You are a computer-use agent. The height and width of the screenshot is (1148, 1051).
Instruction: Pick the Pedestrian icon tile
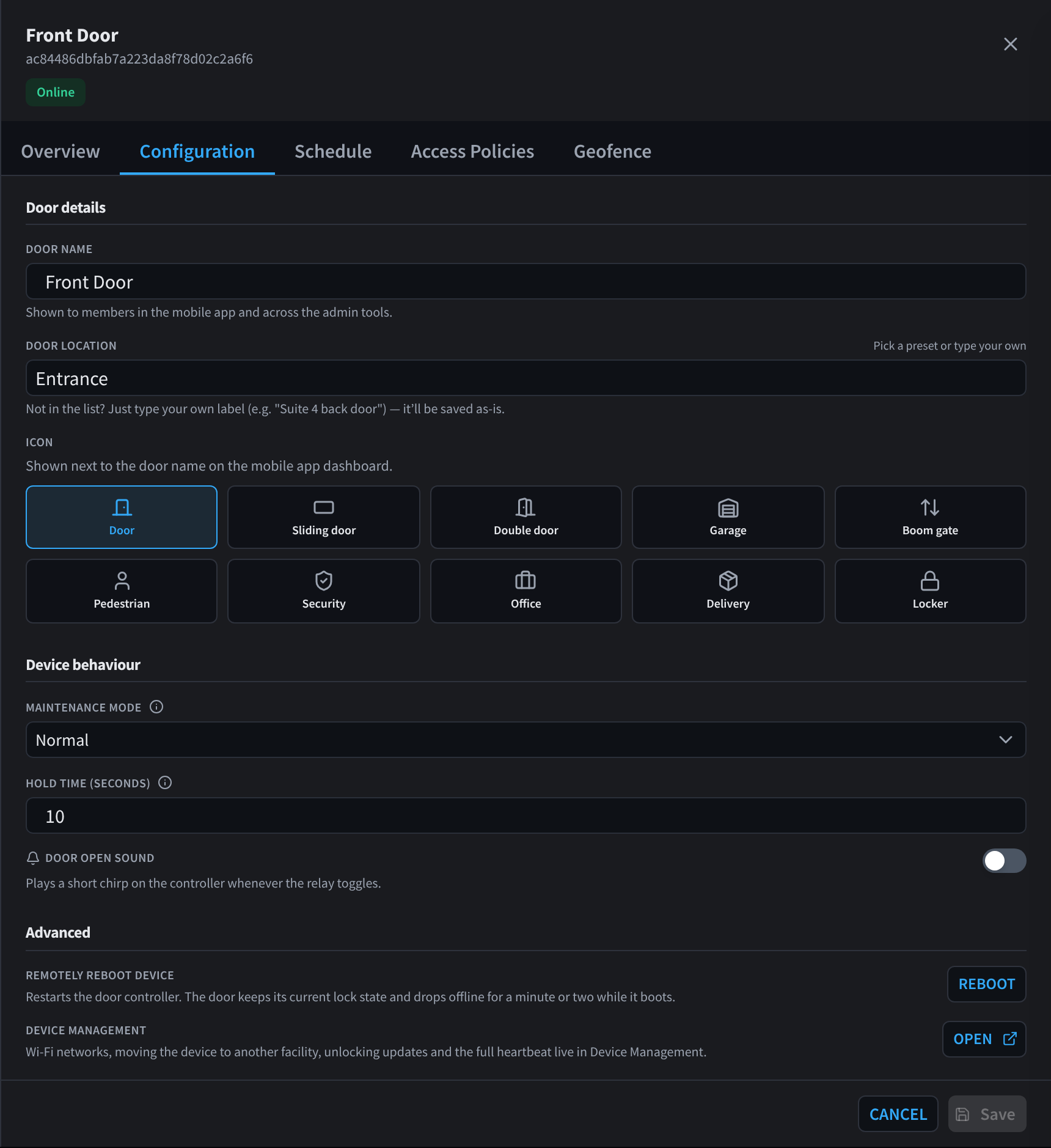coord(122,591)
